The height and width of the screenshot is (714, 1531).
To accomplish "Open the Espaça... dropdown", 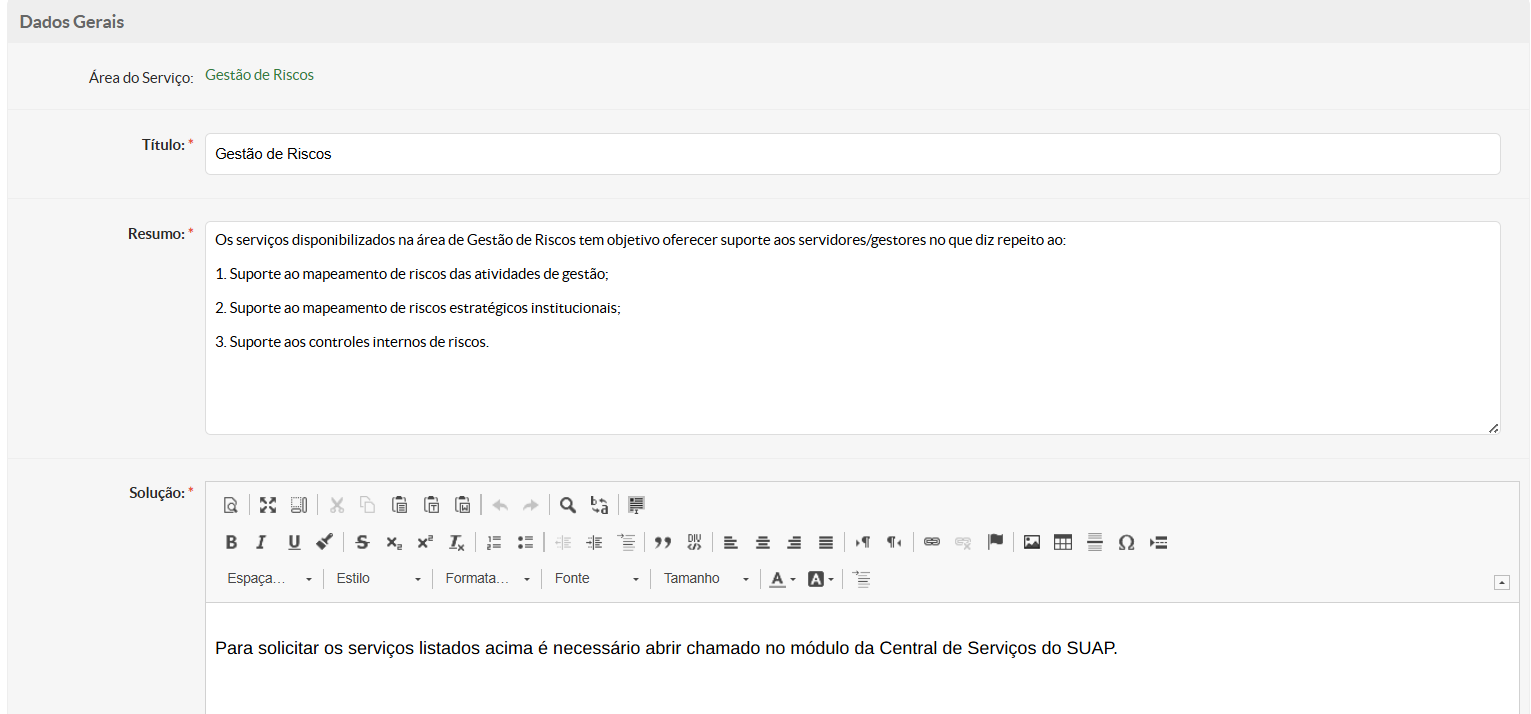I will [270, 579].
